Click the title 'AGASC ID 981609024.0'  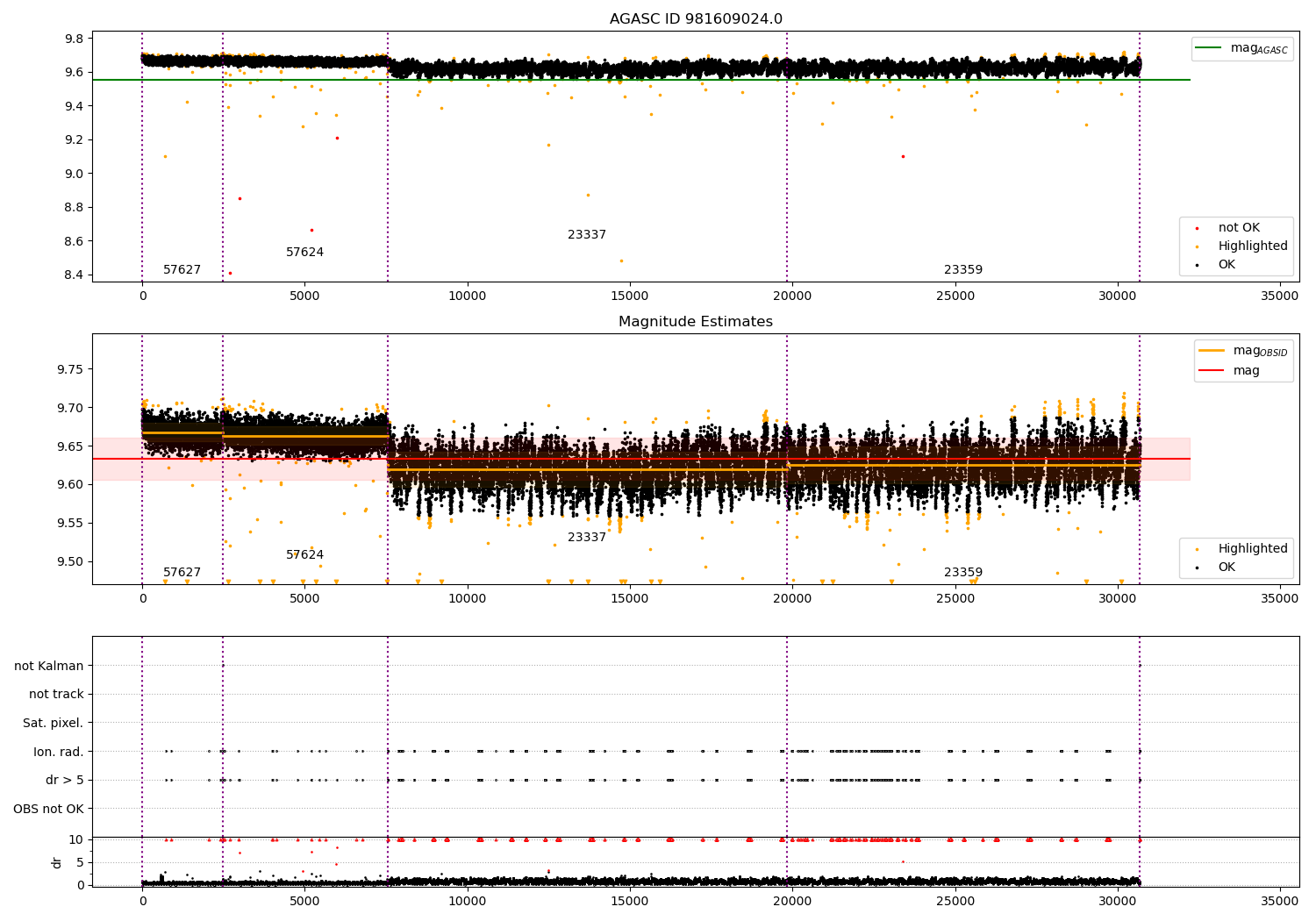tap(696, 19)
